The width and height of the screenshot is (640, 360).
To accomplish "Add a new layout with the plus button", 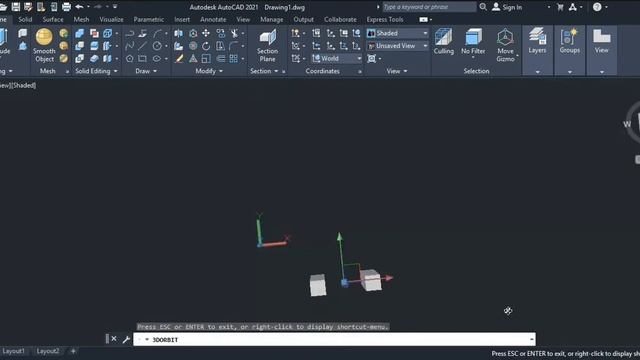I will pyautogui.click(x=73, y=351).
